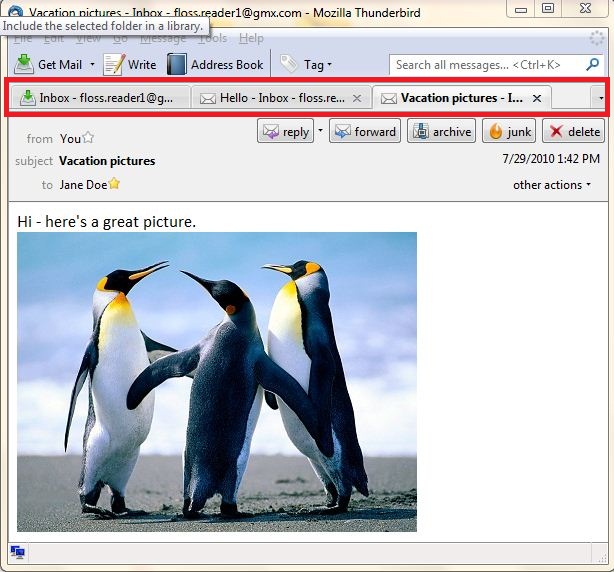The height and width of the screenshot is (572, 614).
Task: Open the list all tabs dropdown
Action: click(x=599, y=98)
